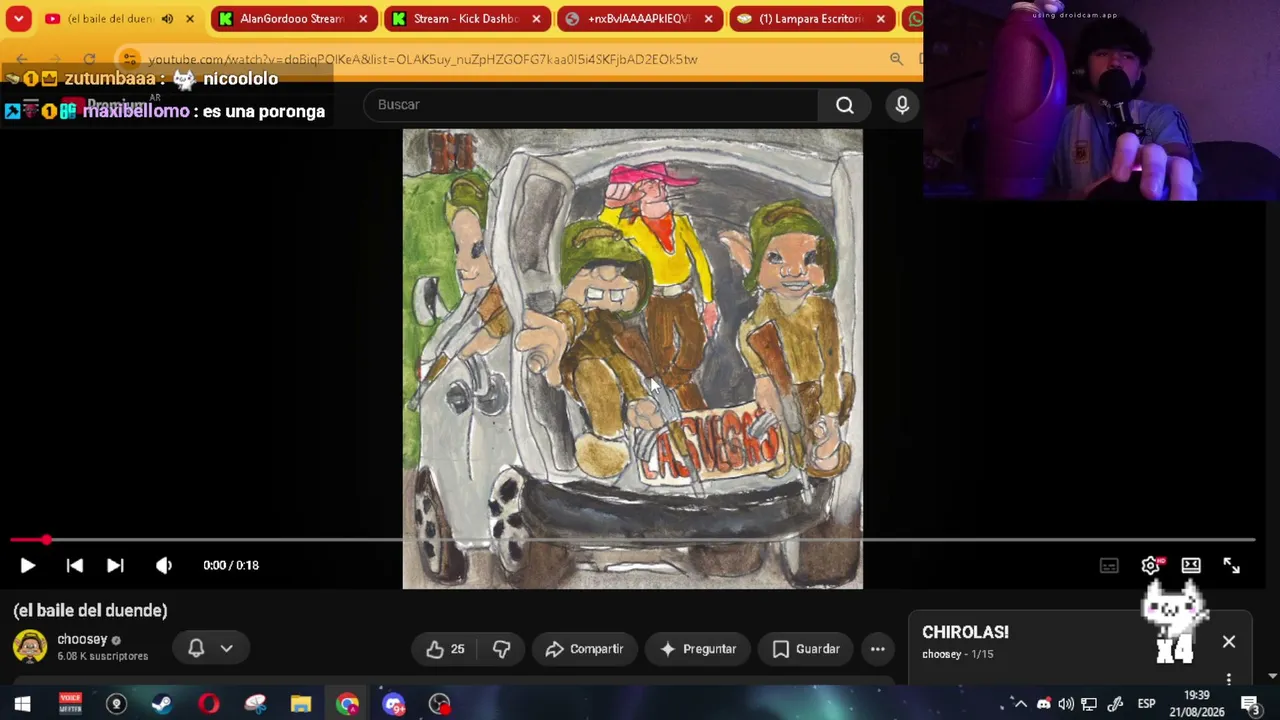The height and width of the screenshot is (720, 1280).
Task: Toggle theater mode view
Action: (x=1191, y=565)
